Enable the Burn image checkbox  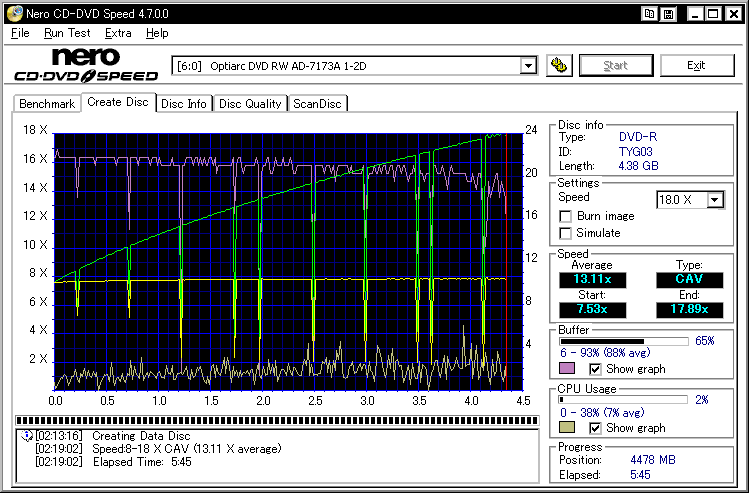[x=566, y=216]
